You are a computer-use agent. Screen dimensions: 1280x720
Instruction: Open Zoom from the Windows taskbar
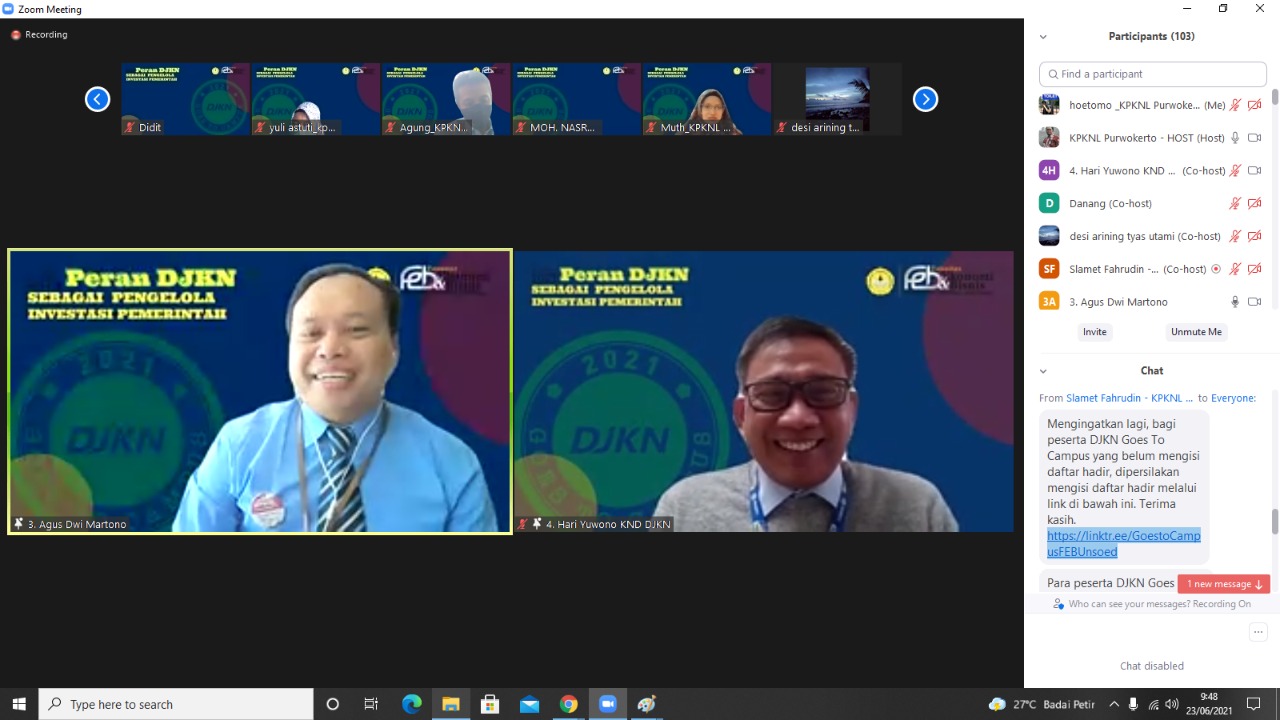607,704
